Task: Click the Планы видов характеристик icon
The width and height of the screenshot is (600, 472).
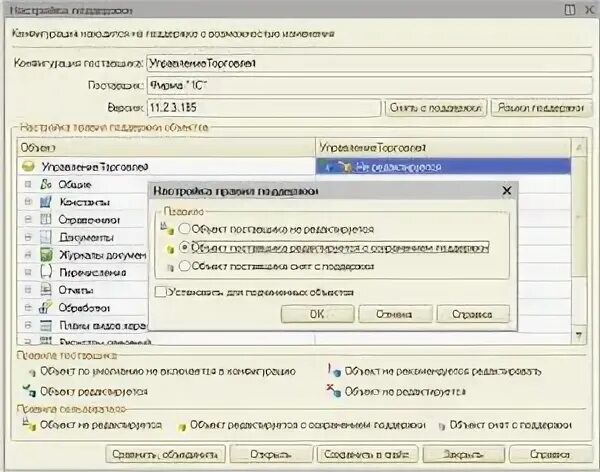Action: tap(46, 325)
